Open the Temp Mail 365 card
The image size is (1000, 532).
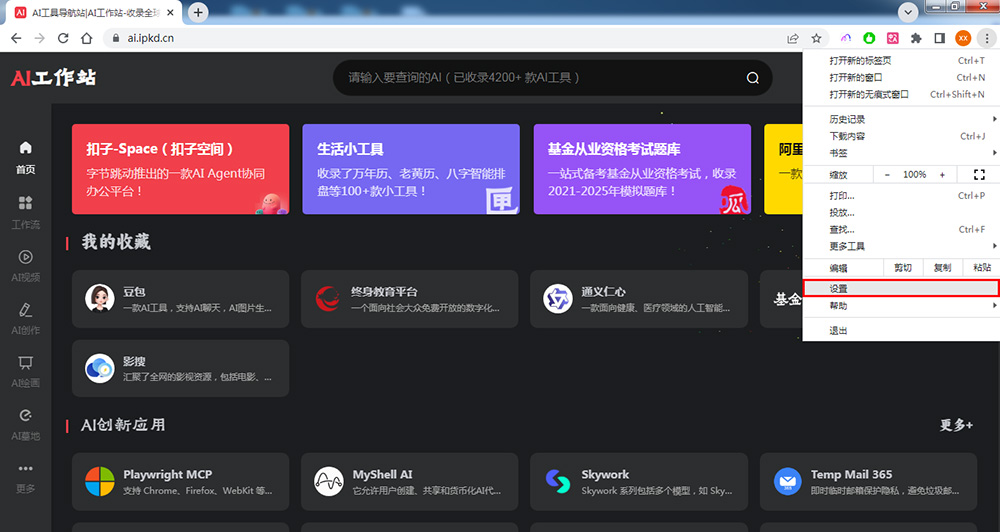coord(869,482)
